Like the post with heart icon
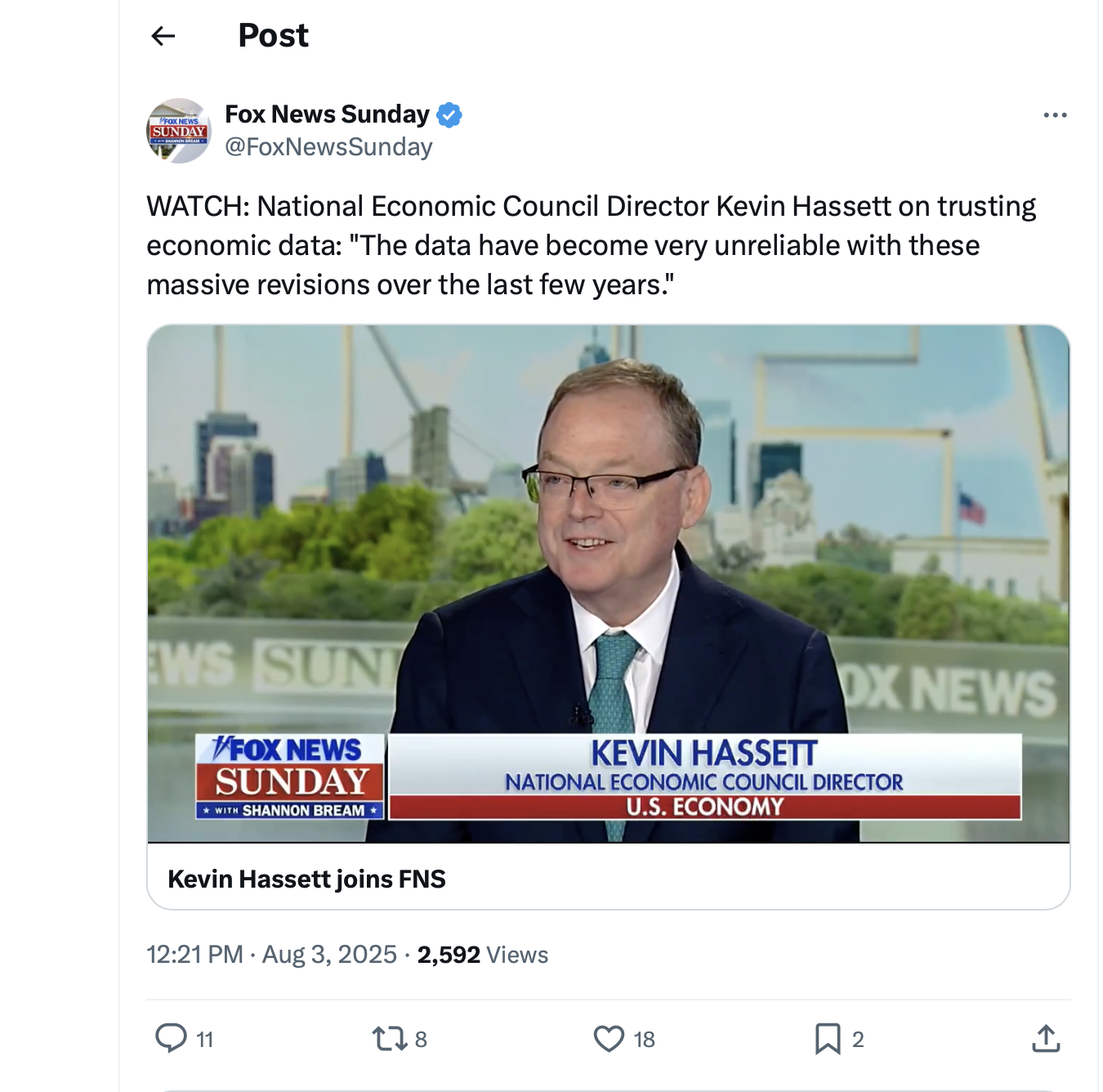Image resolution: width=1103 pixels, height=1092 pixels. pyautogui.click(x=609, y=1038)
